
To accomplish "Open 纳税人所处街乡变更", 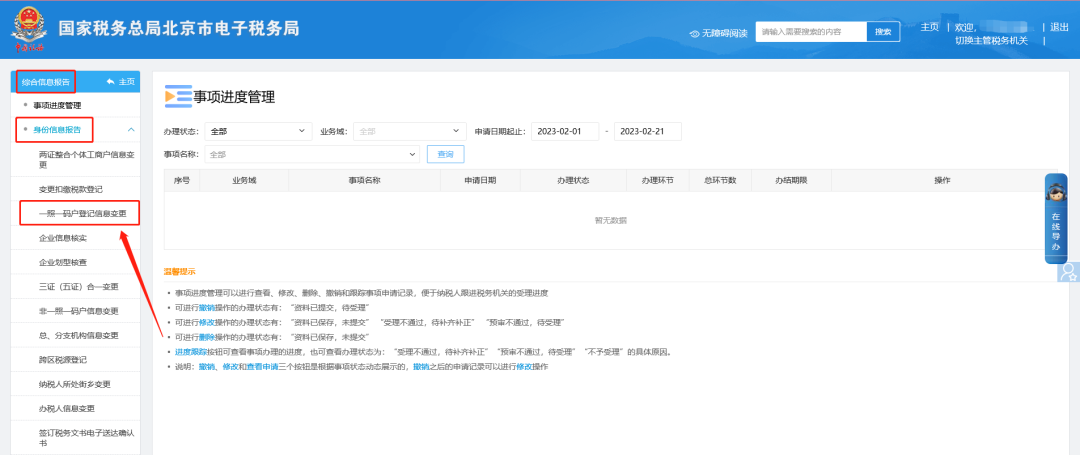I will (x=74, y=383).
